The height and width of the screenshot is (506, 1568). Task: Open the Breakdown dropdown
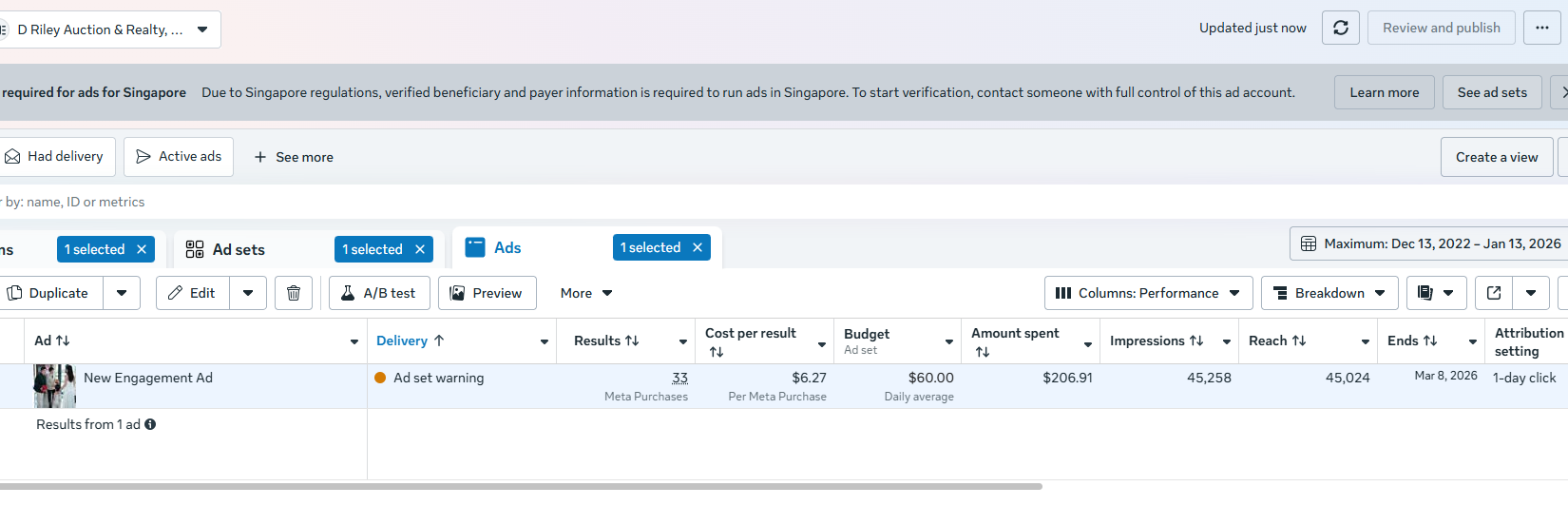tap(1329, 293)
